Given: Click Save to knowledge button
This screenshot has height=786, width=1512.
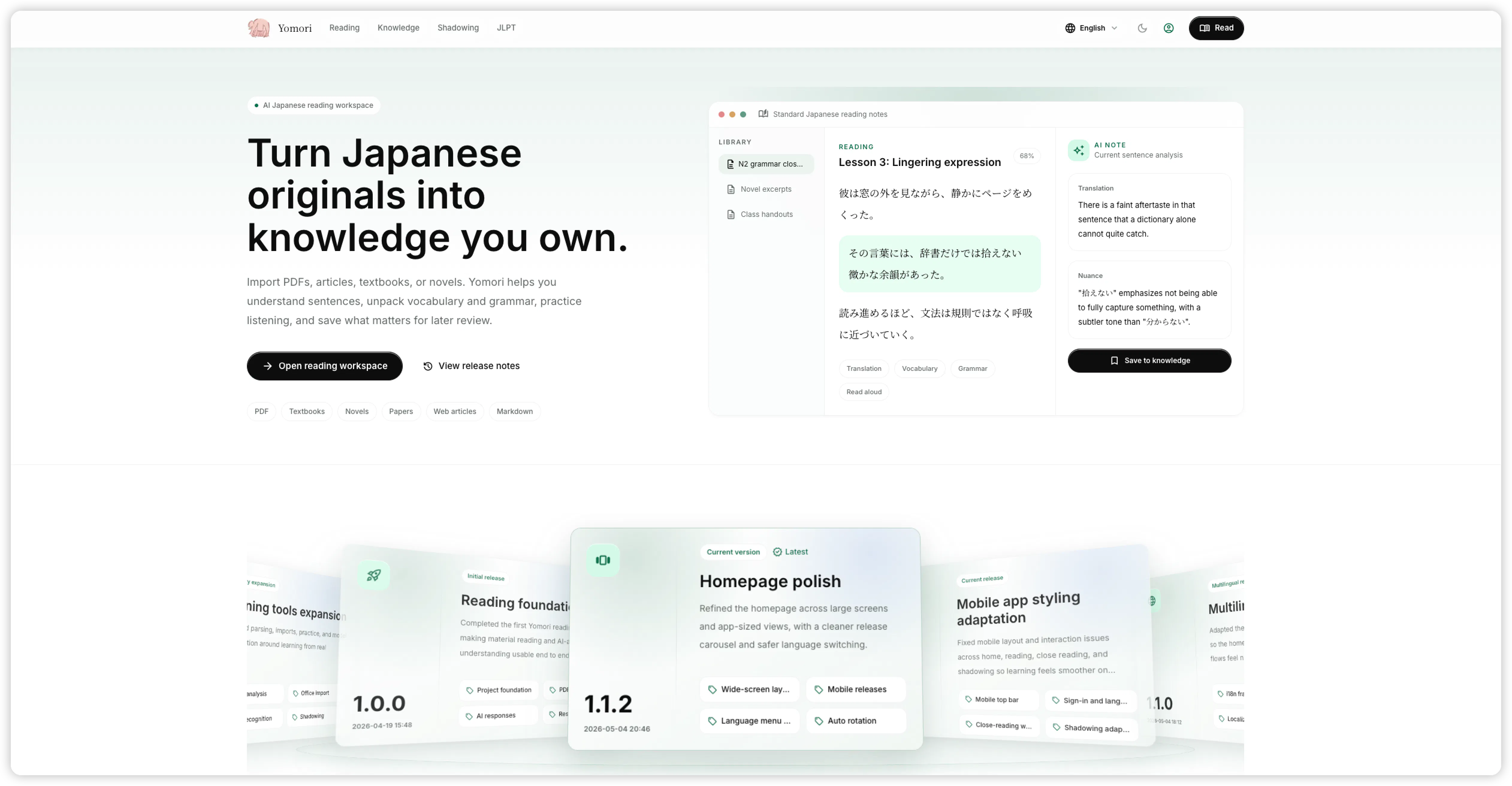Looking at the screenshot, I should pyautogui.click(x=1149, y=360).
